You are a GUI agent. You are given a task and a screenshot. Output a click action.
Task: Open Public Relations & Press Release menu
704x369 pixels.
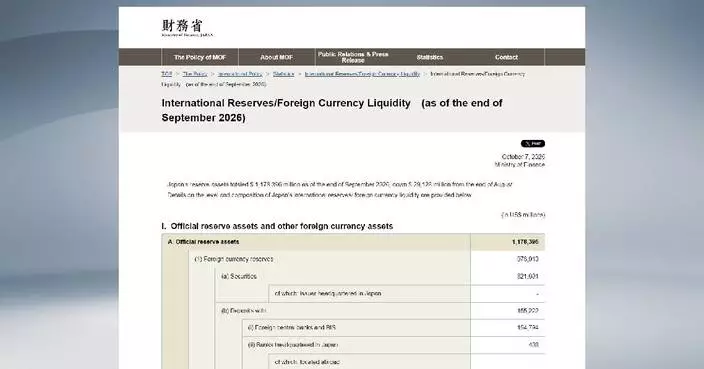coord(353,57)
